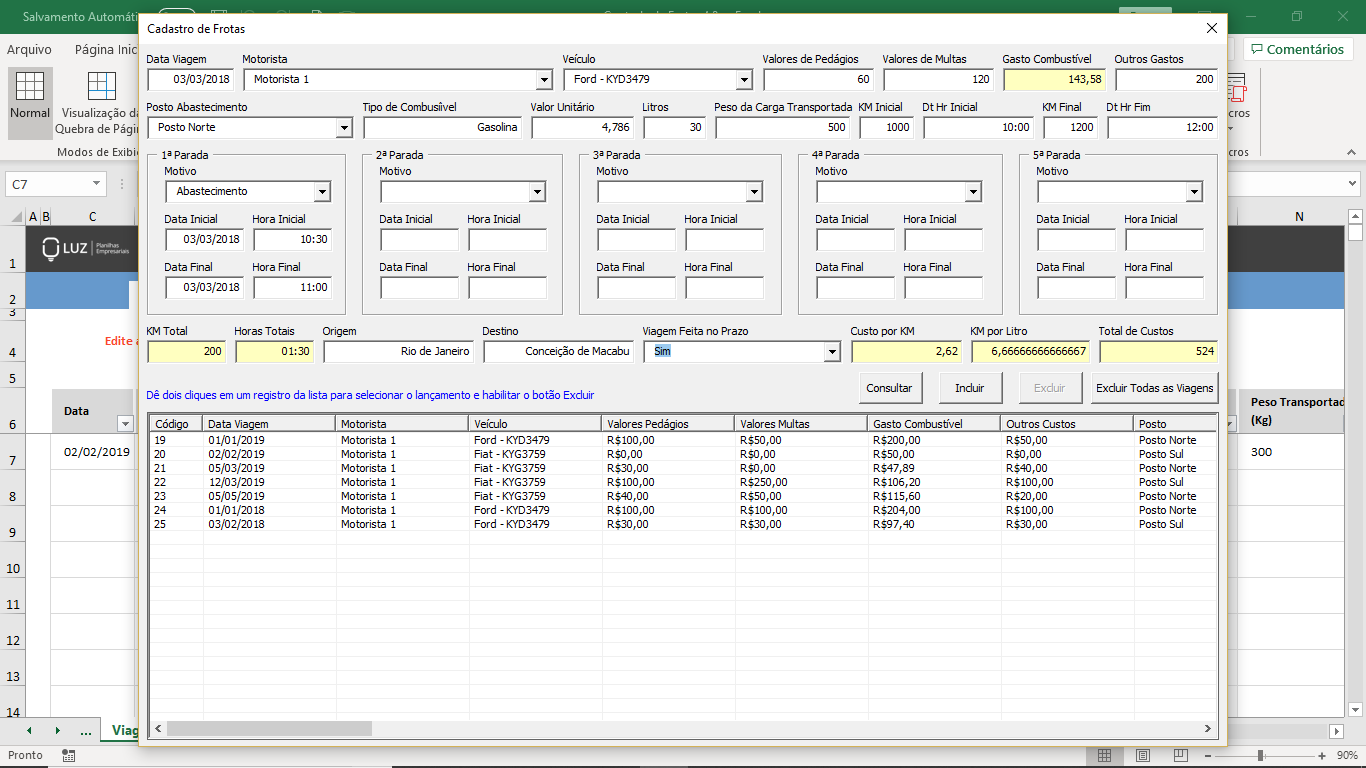Click the Valores de Pedágios field

(818, 79)
